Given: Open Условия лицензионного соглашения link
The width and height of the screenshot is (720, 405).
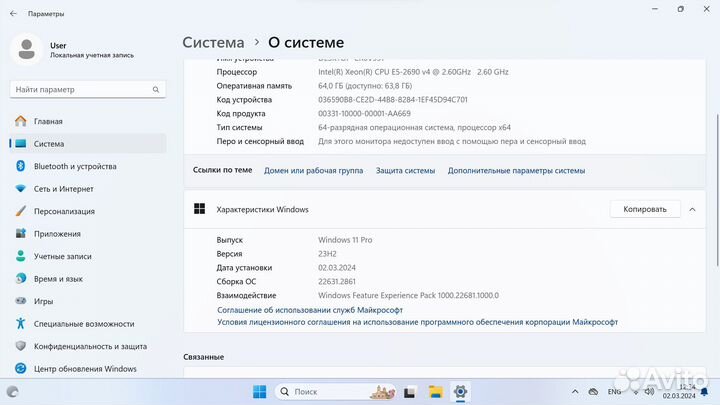Looking at the screenshot, I should (x=417, y=322).
